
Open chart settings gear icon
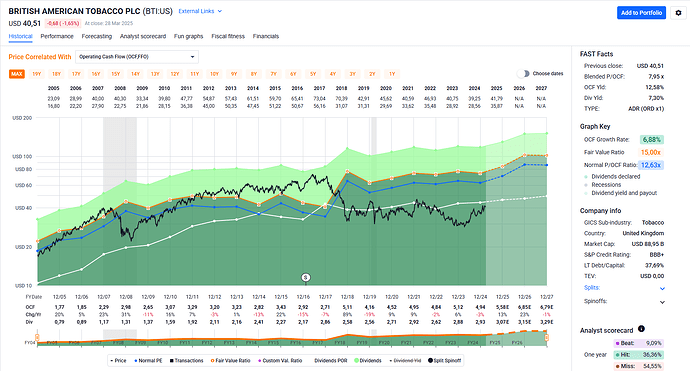click(x=678, y=13)
